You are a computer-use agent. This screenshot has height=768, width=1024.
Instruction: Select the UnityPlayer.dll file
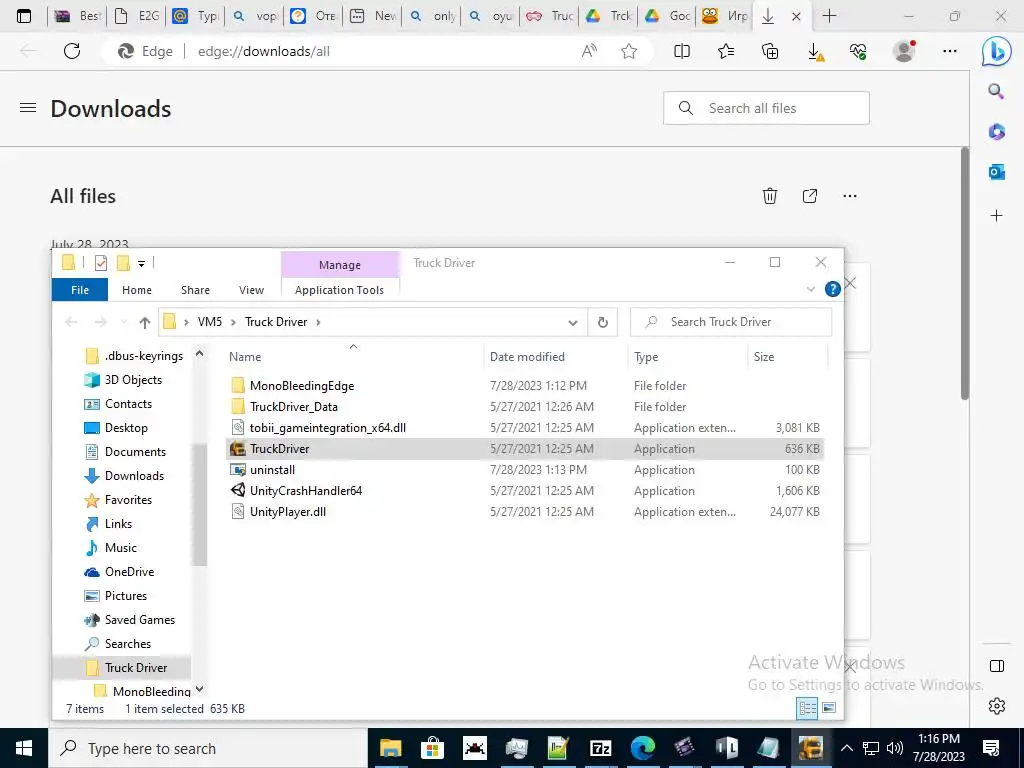(287, 511)
